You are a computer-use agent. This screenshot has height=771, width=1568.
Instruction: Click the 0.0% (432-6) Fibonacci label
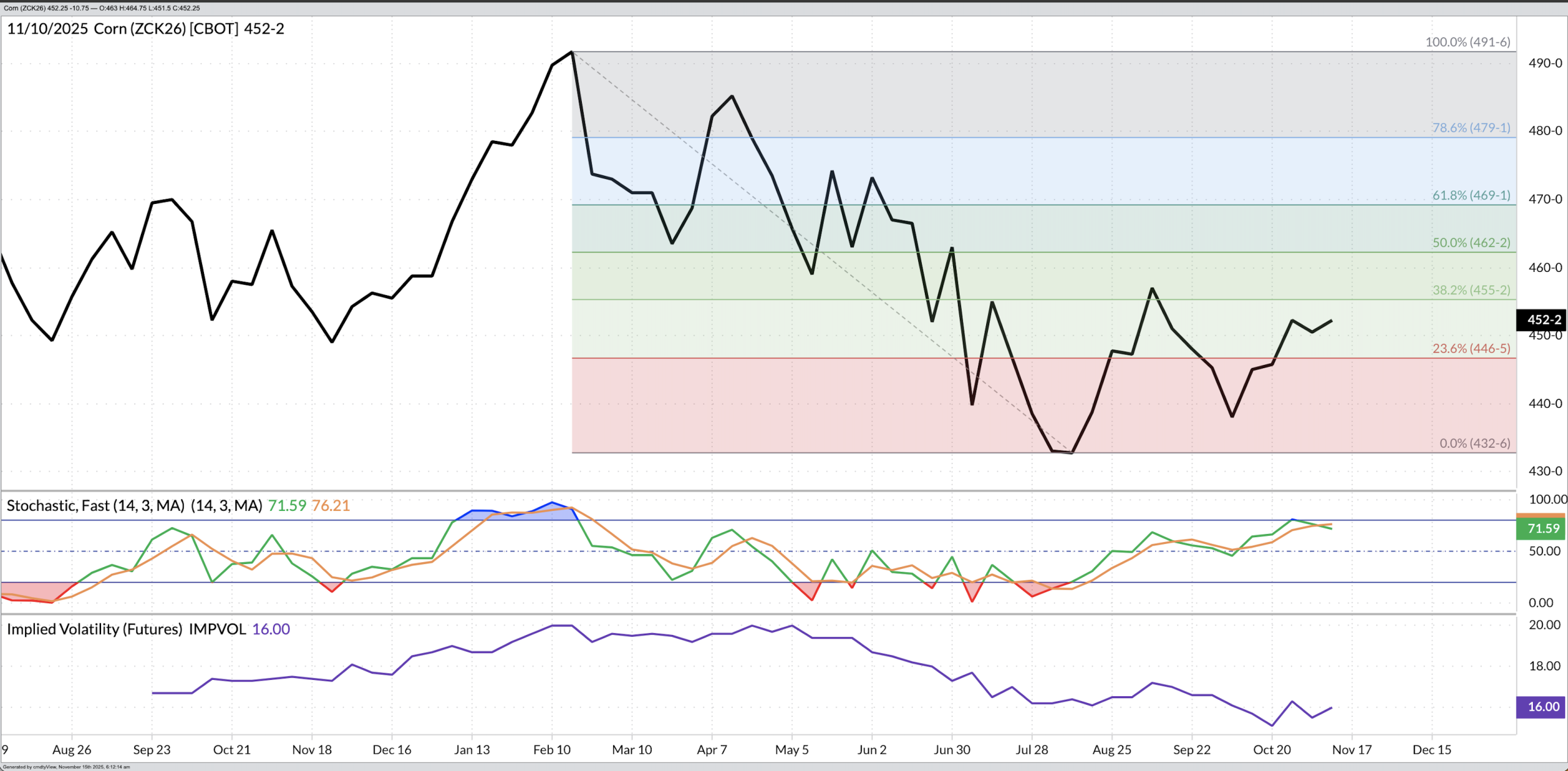pyautogui.click(x=1474, y=443)
